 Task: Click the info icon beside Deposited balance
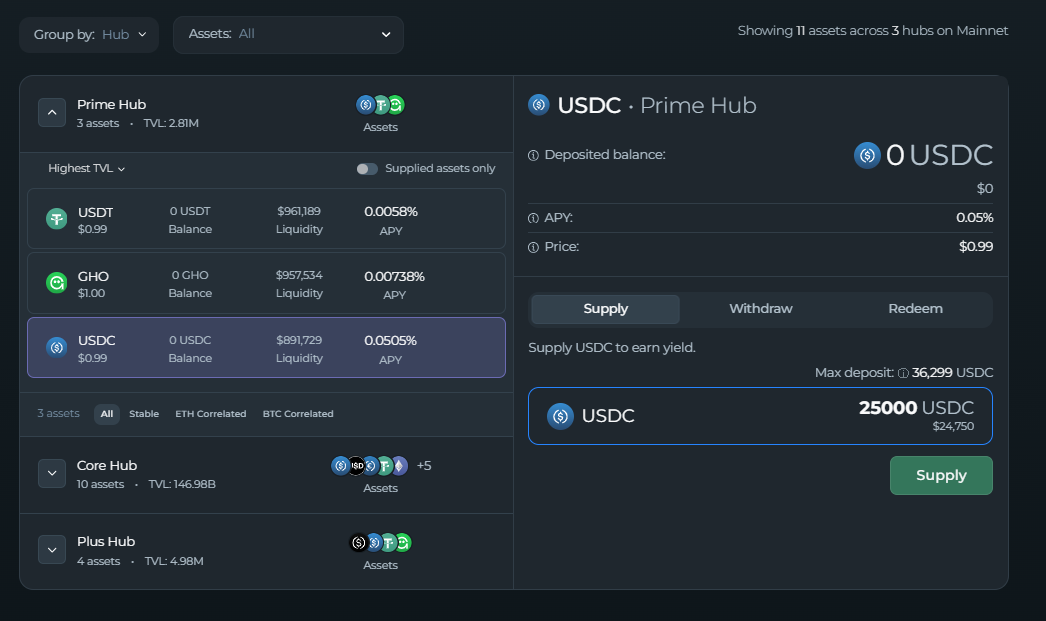[x=533, y=155]
